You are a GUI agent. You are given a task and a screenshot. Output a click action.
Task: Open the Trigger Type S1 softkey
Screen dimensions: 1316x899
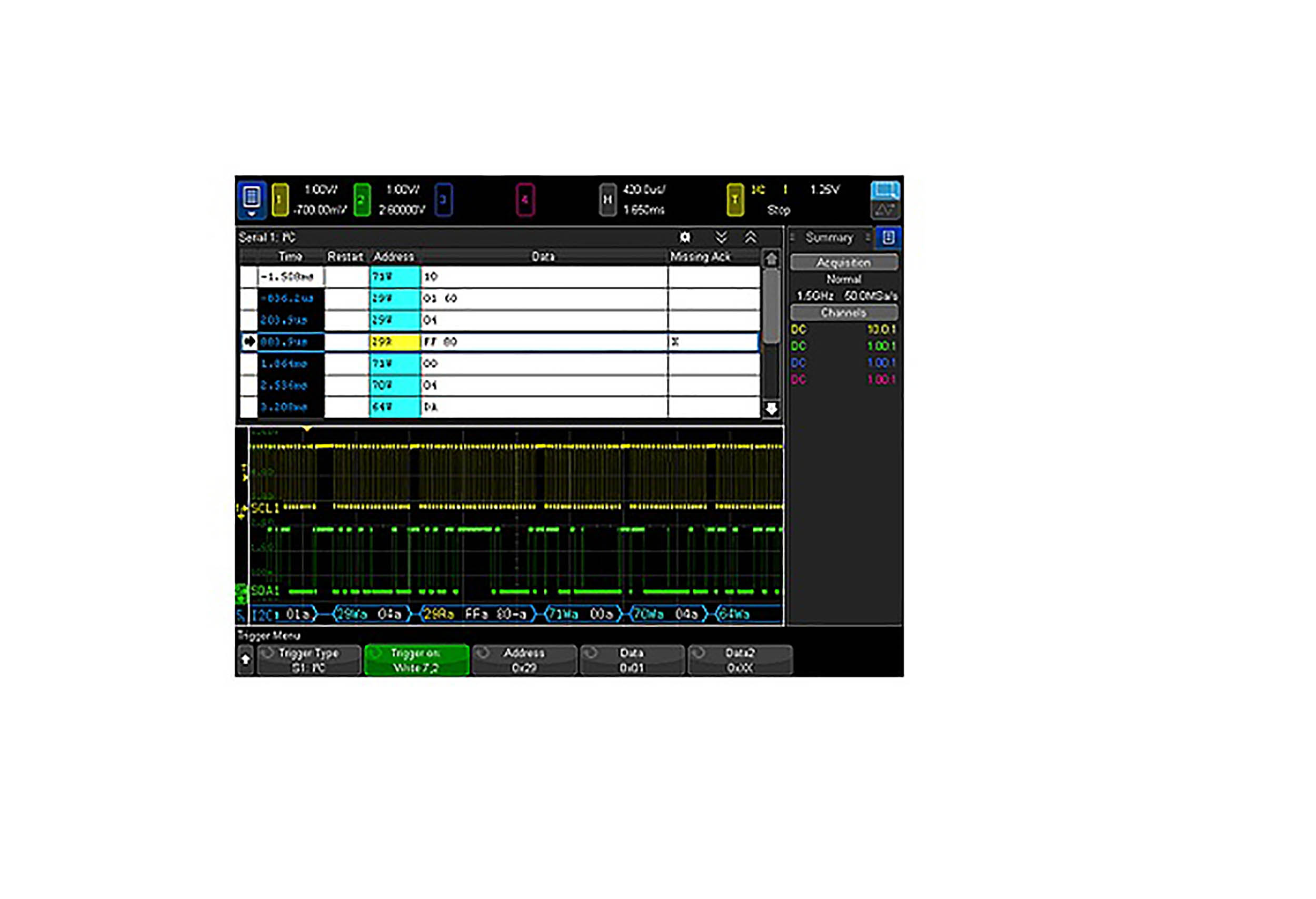(308, 660)
